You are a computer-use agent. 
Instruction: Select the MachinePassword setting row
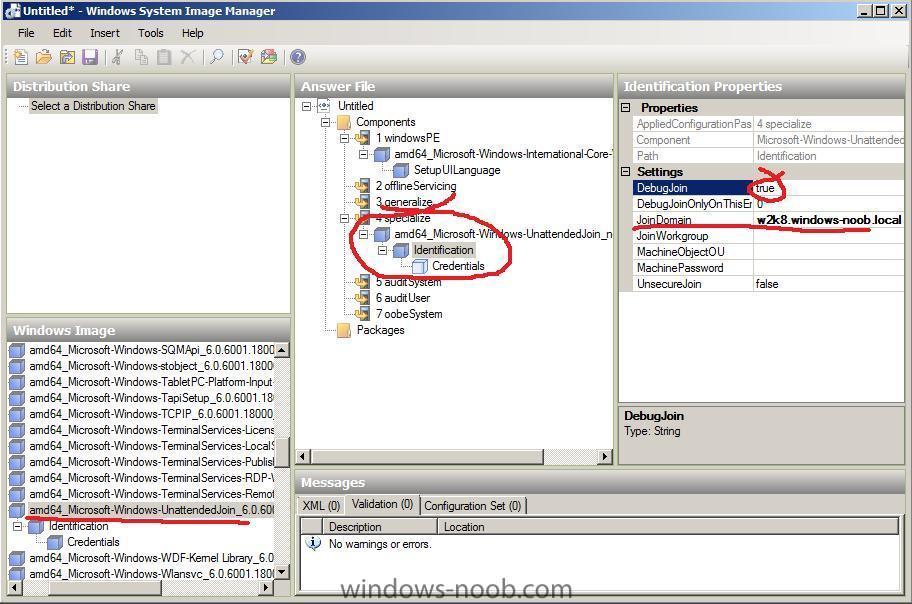tap(768, 268)
